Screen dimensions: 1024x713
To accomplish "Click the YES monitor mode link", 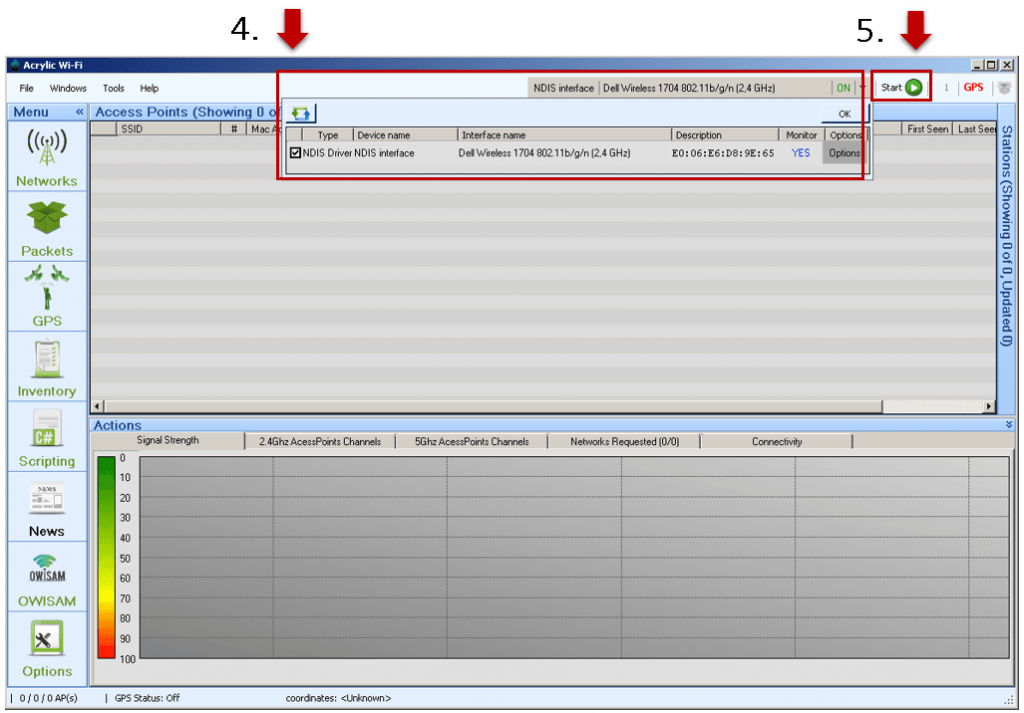I will 801,153.
